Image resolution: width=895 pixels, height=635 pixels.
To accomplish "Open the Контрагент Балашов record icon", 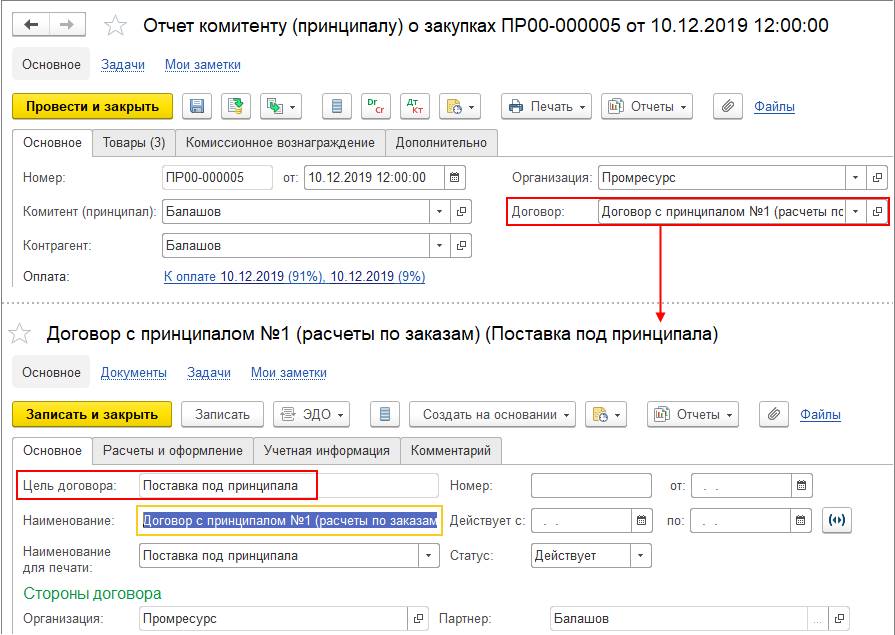I will [461, 246].
